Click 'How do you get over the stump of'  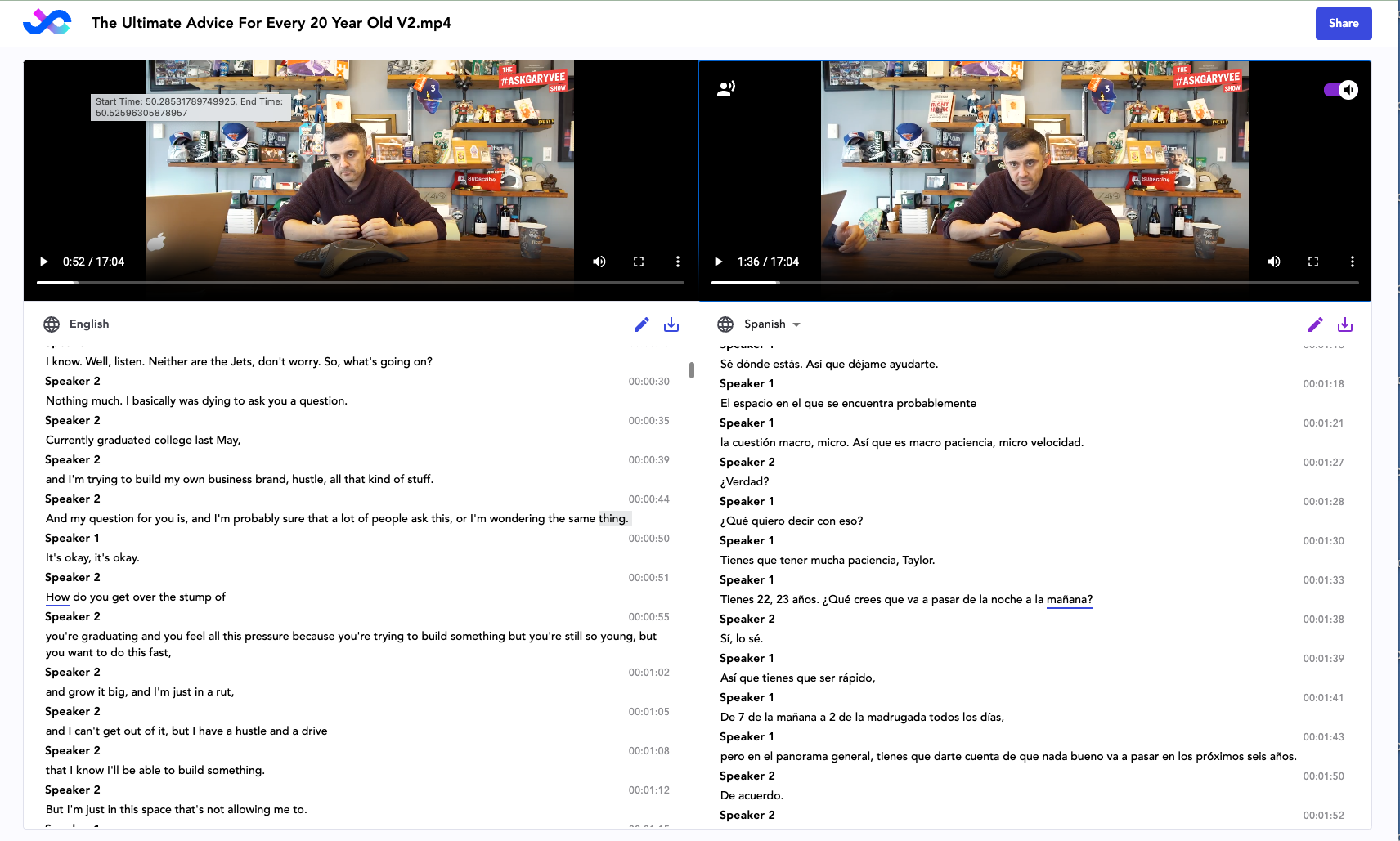[x=136, y=597]
